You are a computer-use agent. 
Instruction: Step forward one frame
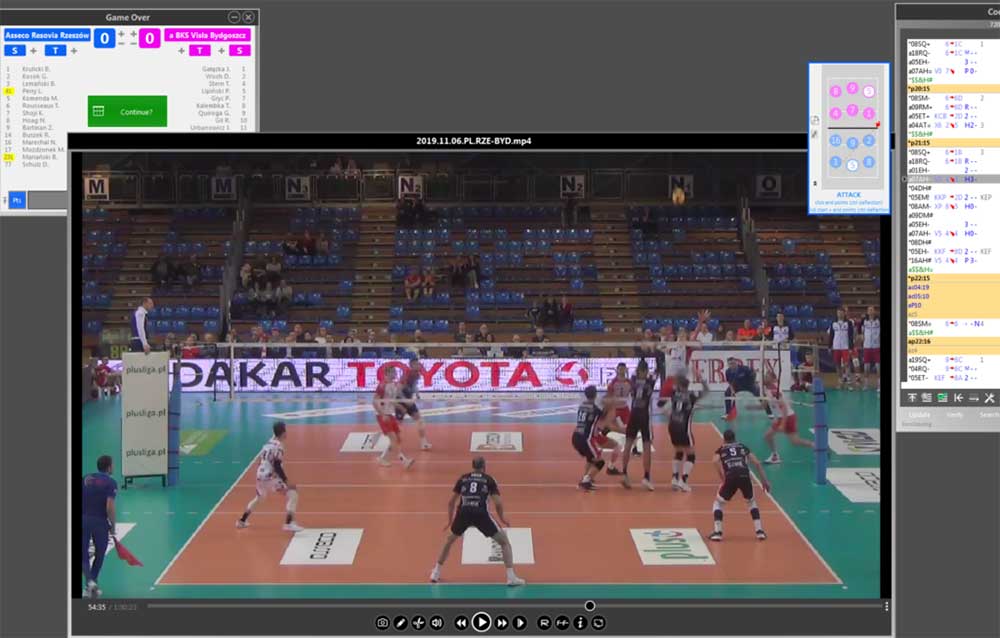pos(520,622)
